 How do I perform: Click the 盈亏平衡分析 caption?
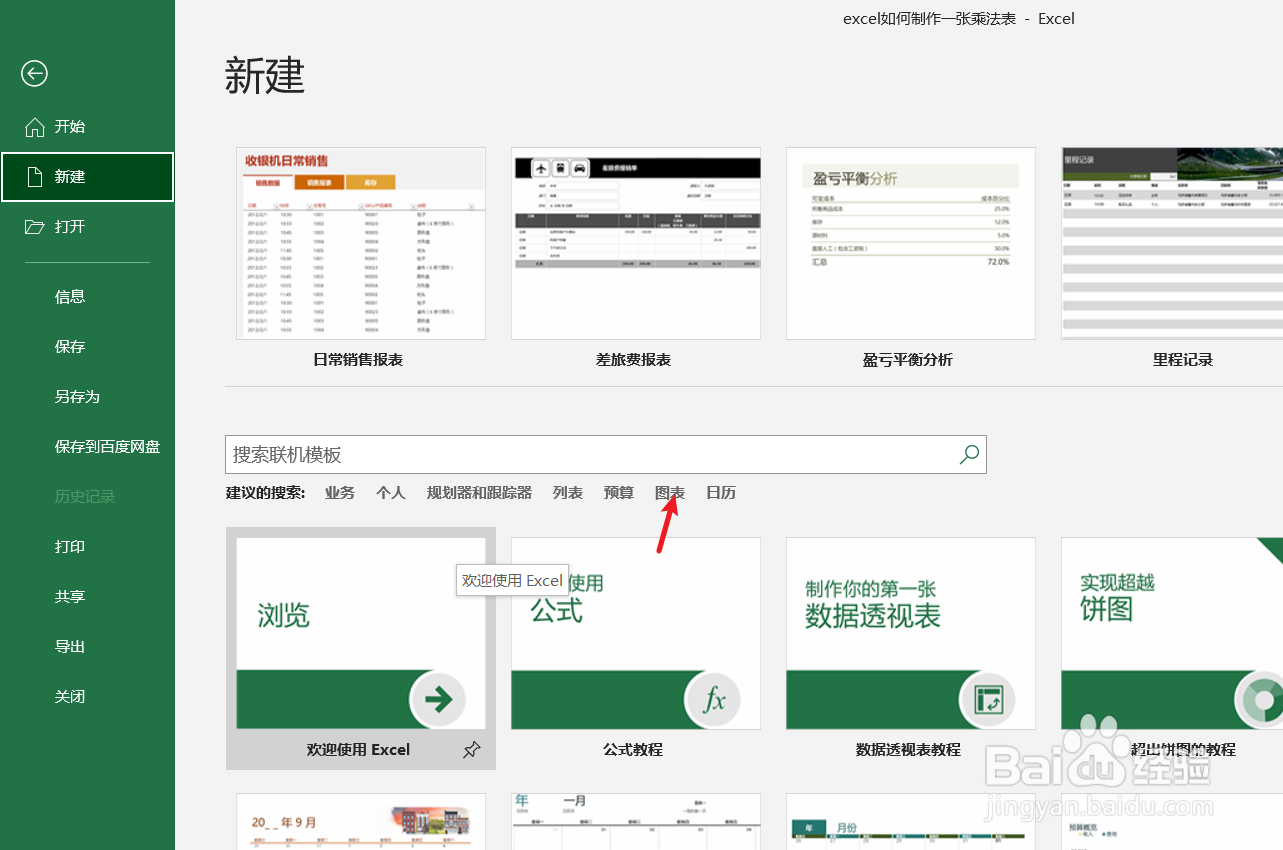(x=908, y=360)
